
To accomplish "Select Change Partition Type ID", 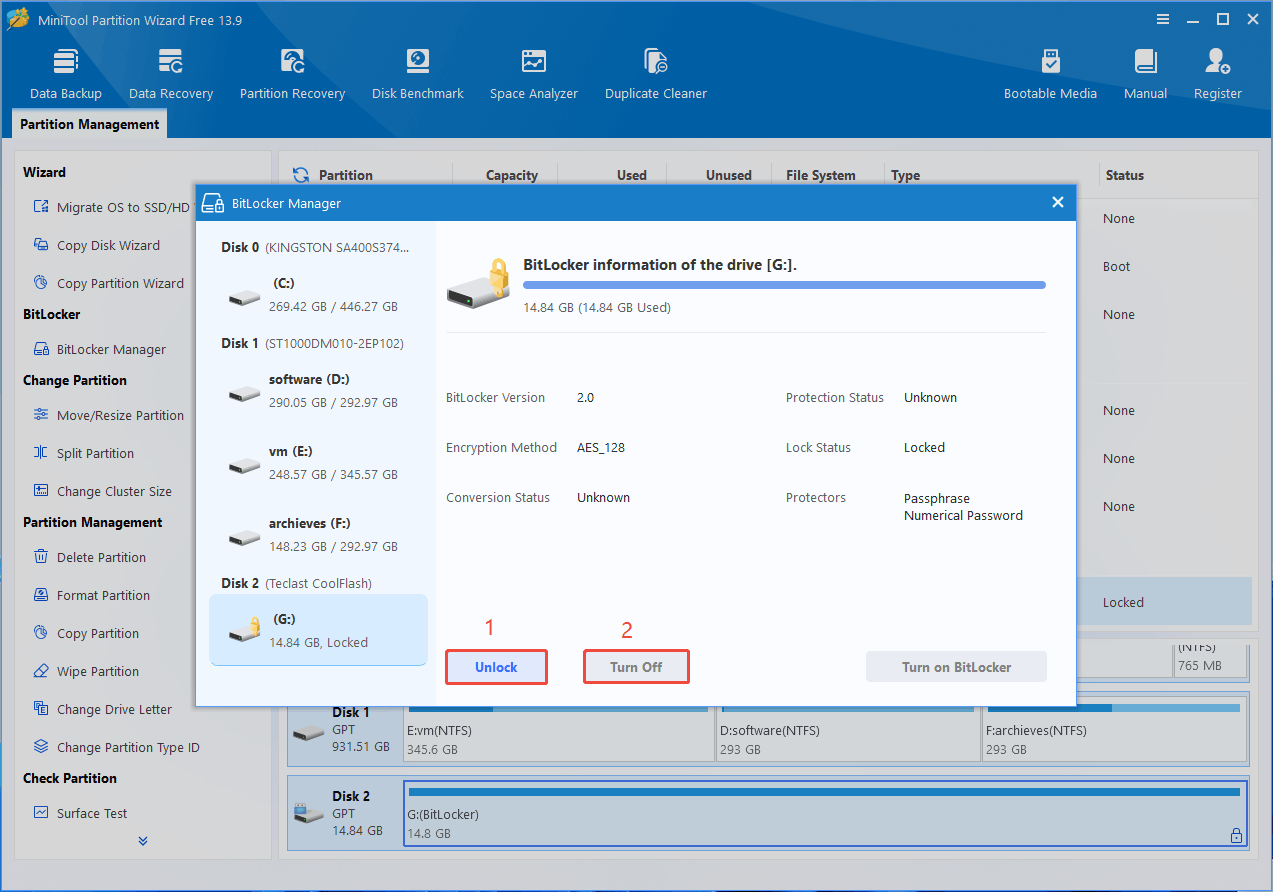I will 116,747.
